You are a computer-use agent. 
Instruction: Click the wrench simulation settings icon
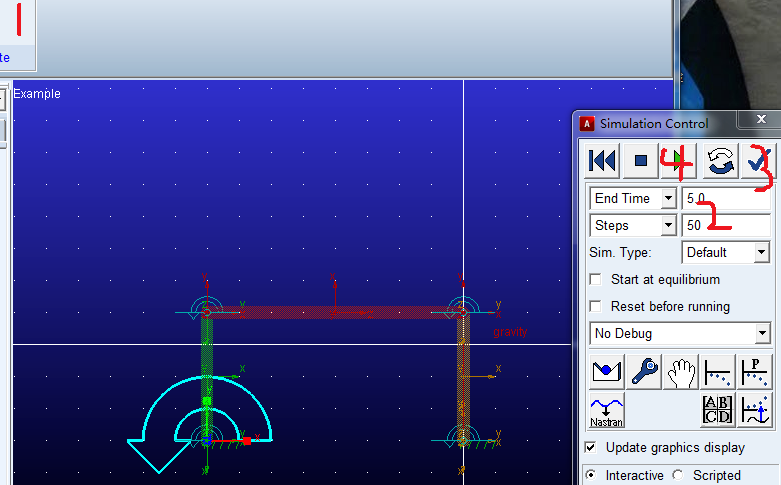641,371
